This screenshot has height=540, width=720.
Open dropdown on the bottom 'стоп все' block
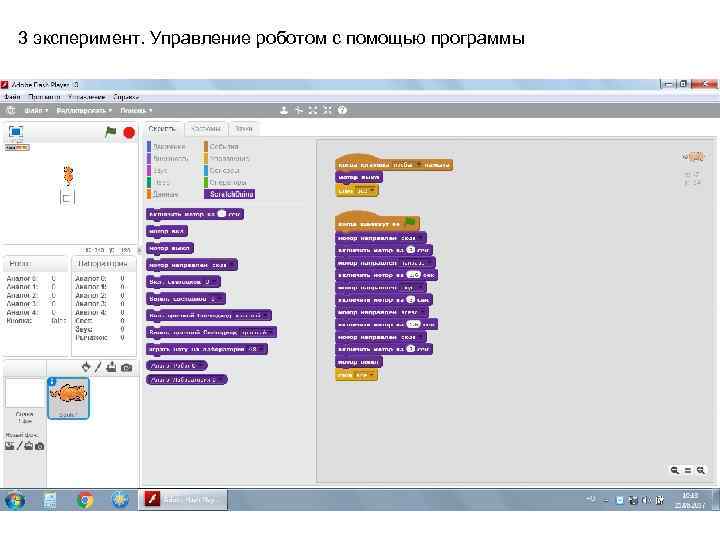(371, 375)
